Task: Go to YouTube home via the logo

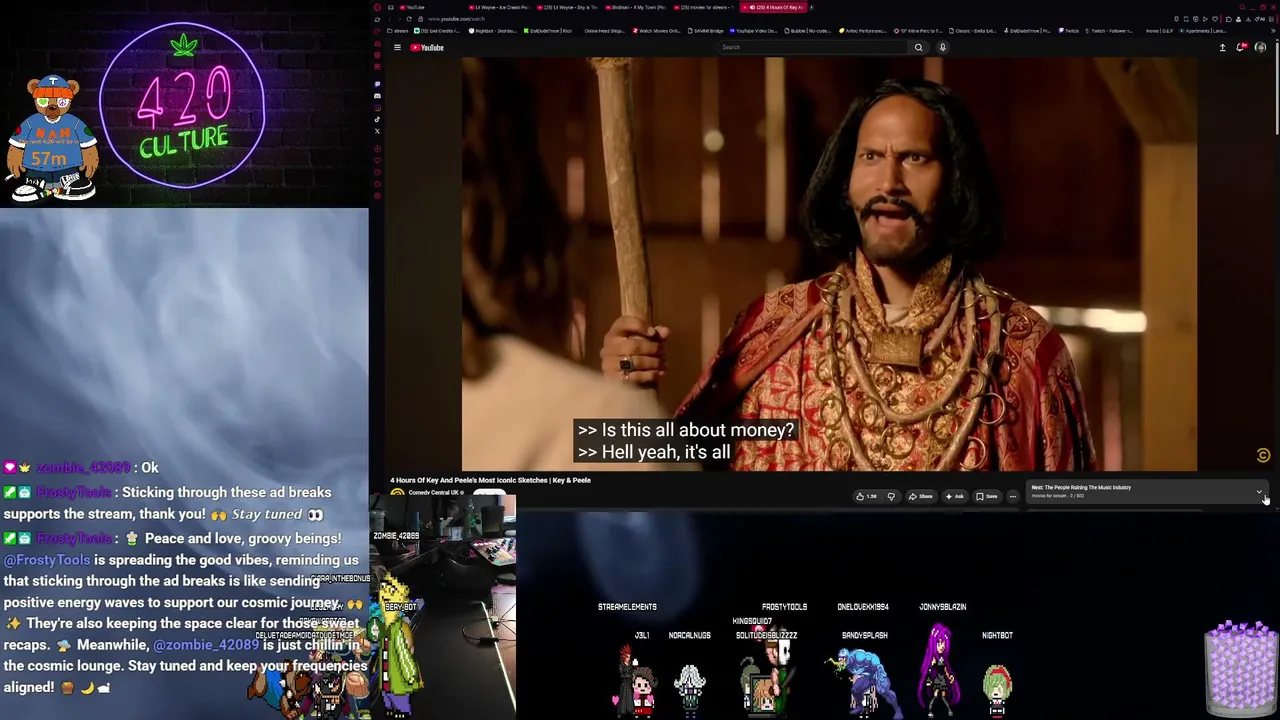Action: (x=427, y=47)
